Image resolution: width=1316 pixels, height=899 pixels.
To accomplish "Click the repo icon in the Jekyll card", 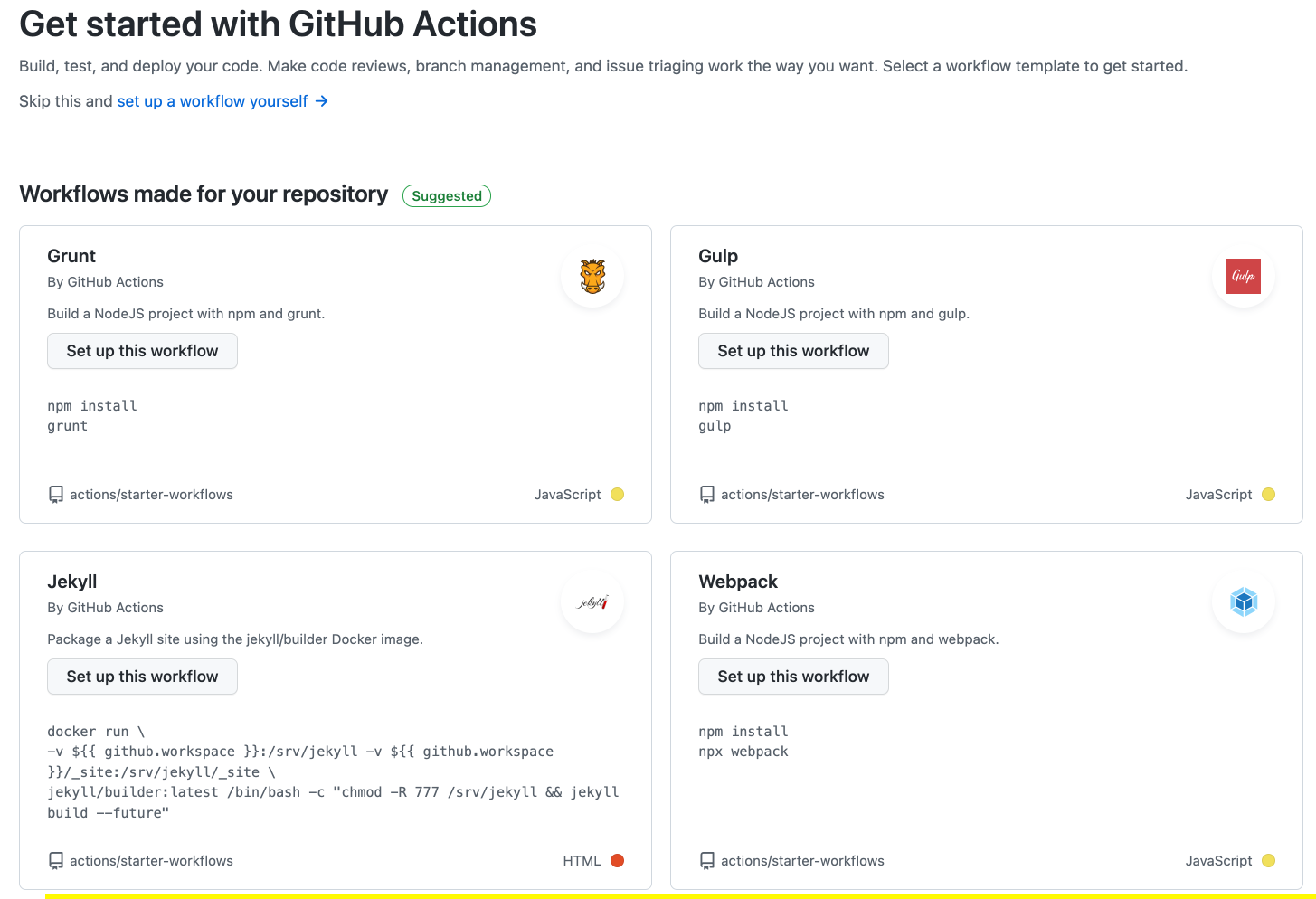I will [56, 861].
